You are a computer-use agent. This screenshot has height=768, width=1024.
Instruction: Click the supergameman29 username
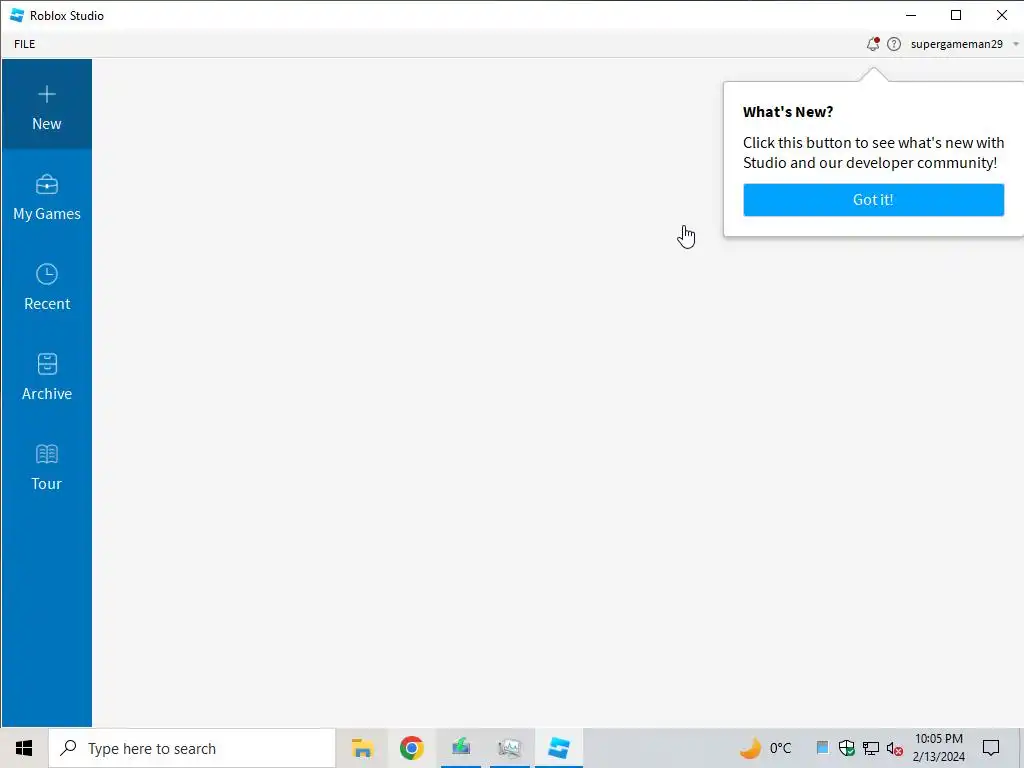click(957, 44)
